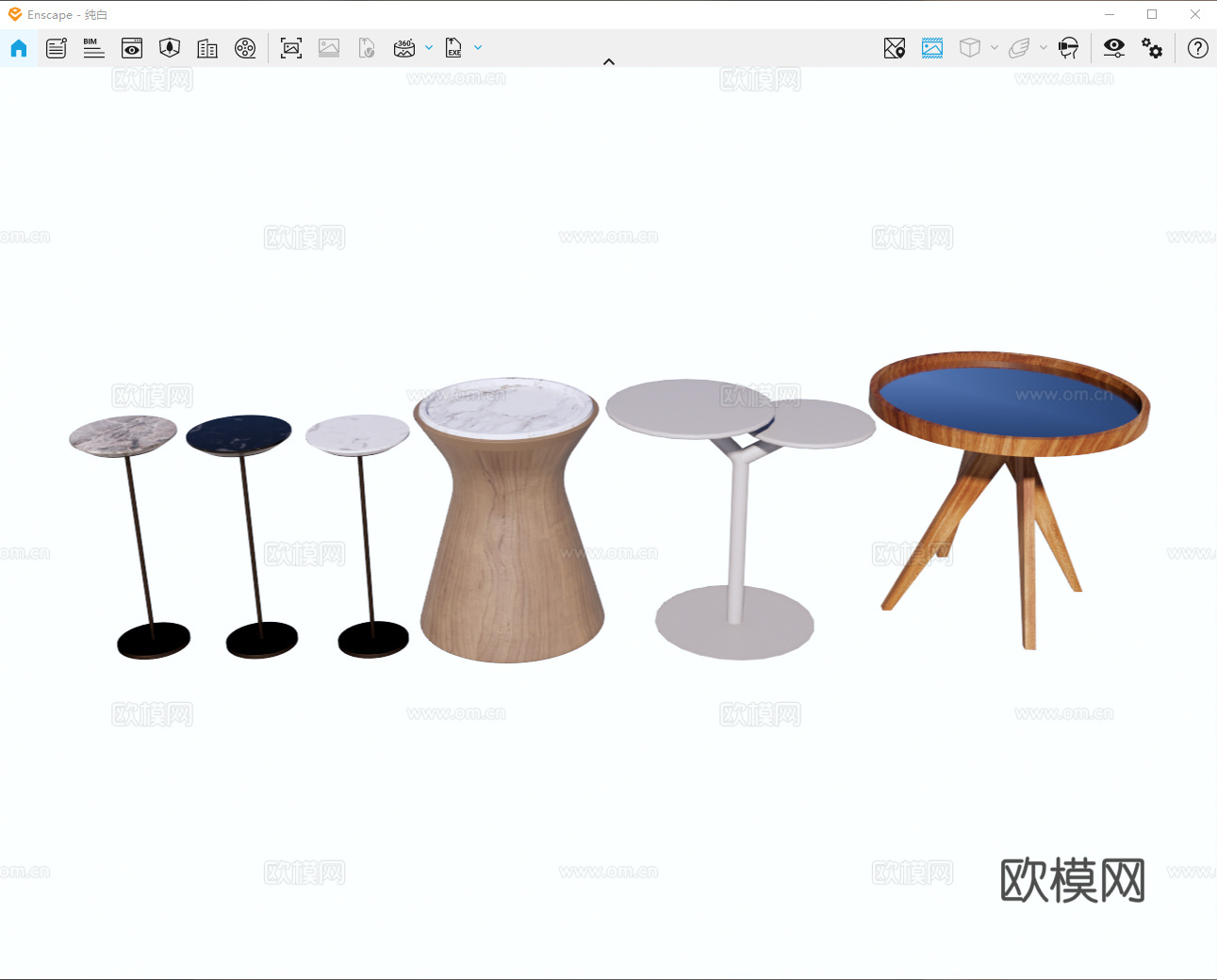Expand the 360 panorama dropdown arrow
Viewport: 1217px width, 980px height.
pyautogui.click(x=429, y=47)
